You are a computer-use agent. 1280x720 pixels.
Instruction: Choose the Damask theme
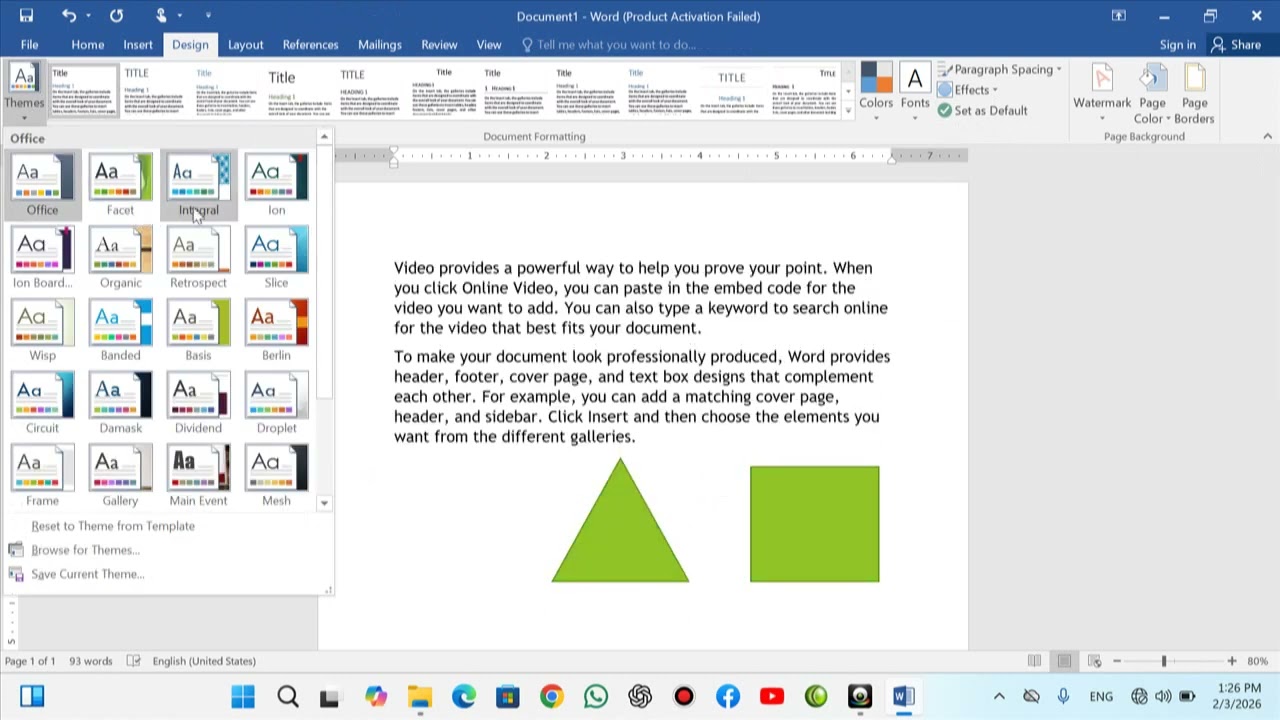[120, 404]
